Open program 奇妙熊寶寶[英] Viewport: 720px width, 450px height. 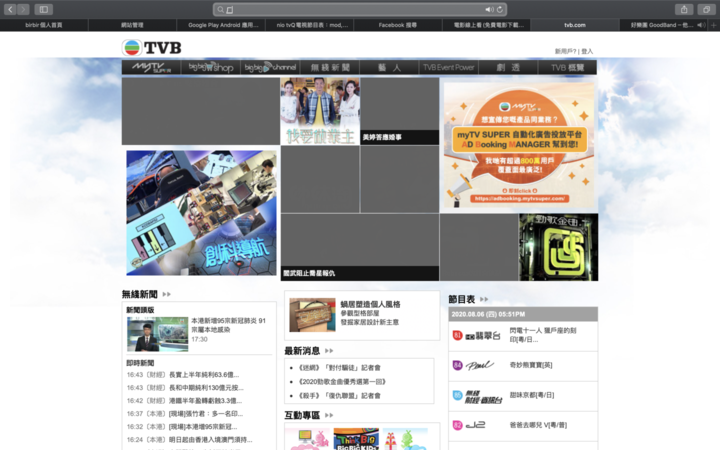click(x=531, y=365)
